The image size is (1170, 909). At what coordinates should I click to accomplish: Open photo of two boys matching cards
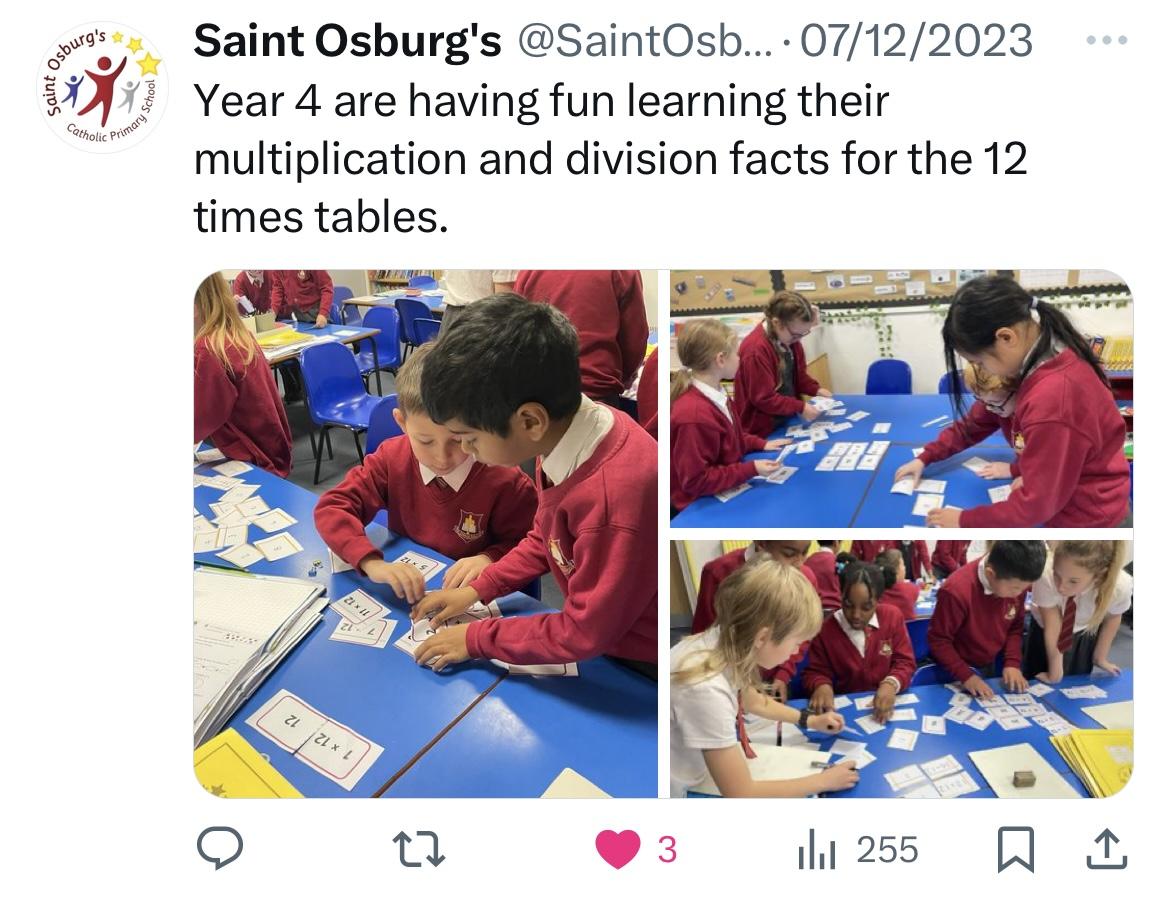(x=425, y=534)
